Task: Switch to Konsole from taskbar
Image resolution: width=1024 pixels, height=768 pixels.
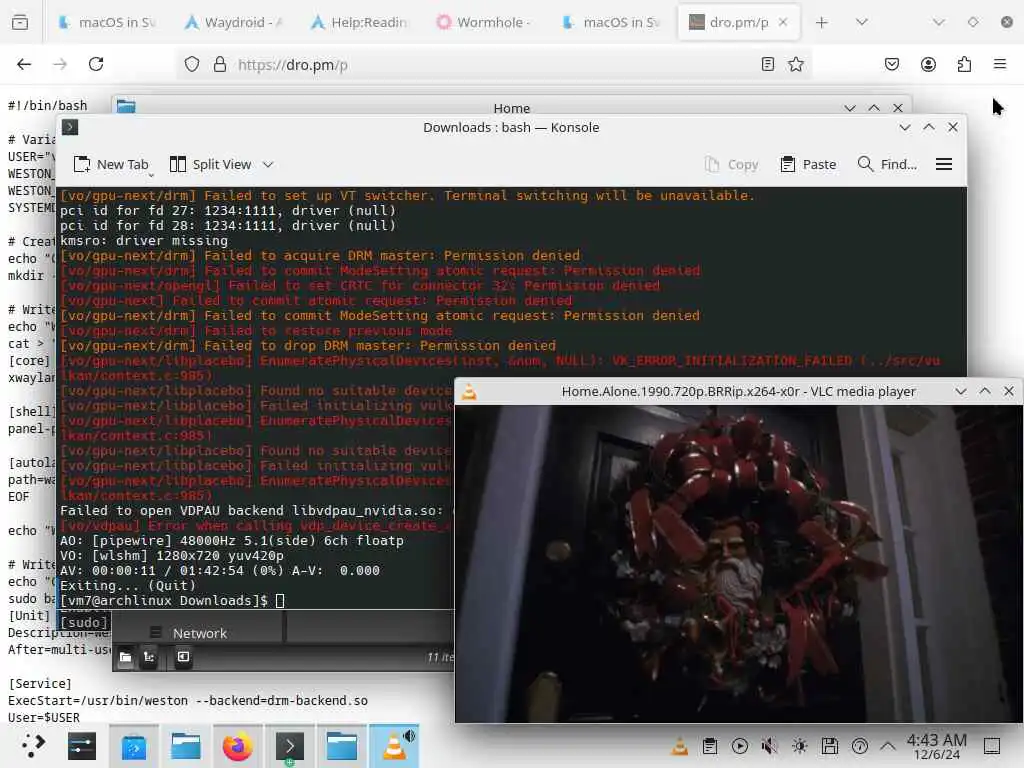Action: point(290,746)
